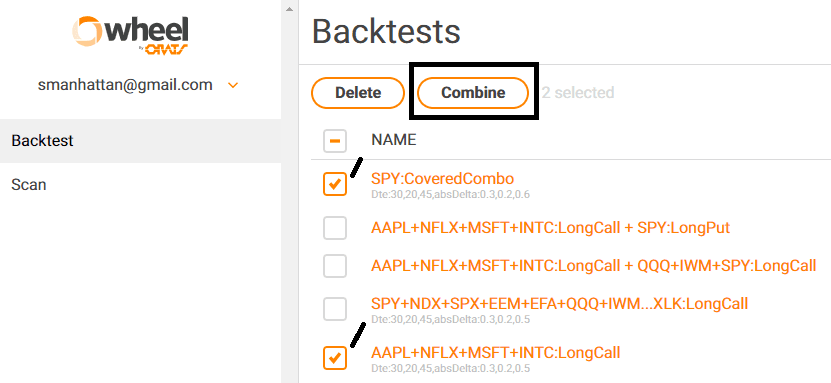Viewport: 831px width, 383px height.
Task: Open the AAPL+NFLX+MSFT+INTC:LongCall backtest
Action: (x=496, y=352)
